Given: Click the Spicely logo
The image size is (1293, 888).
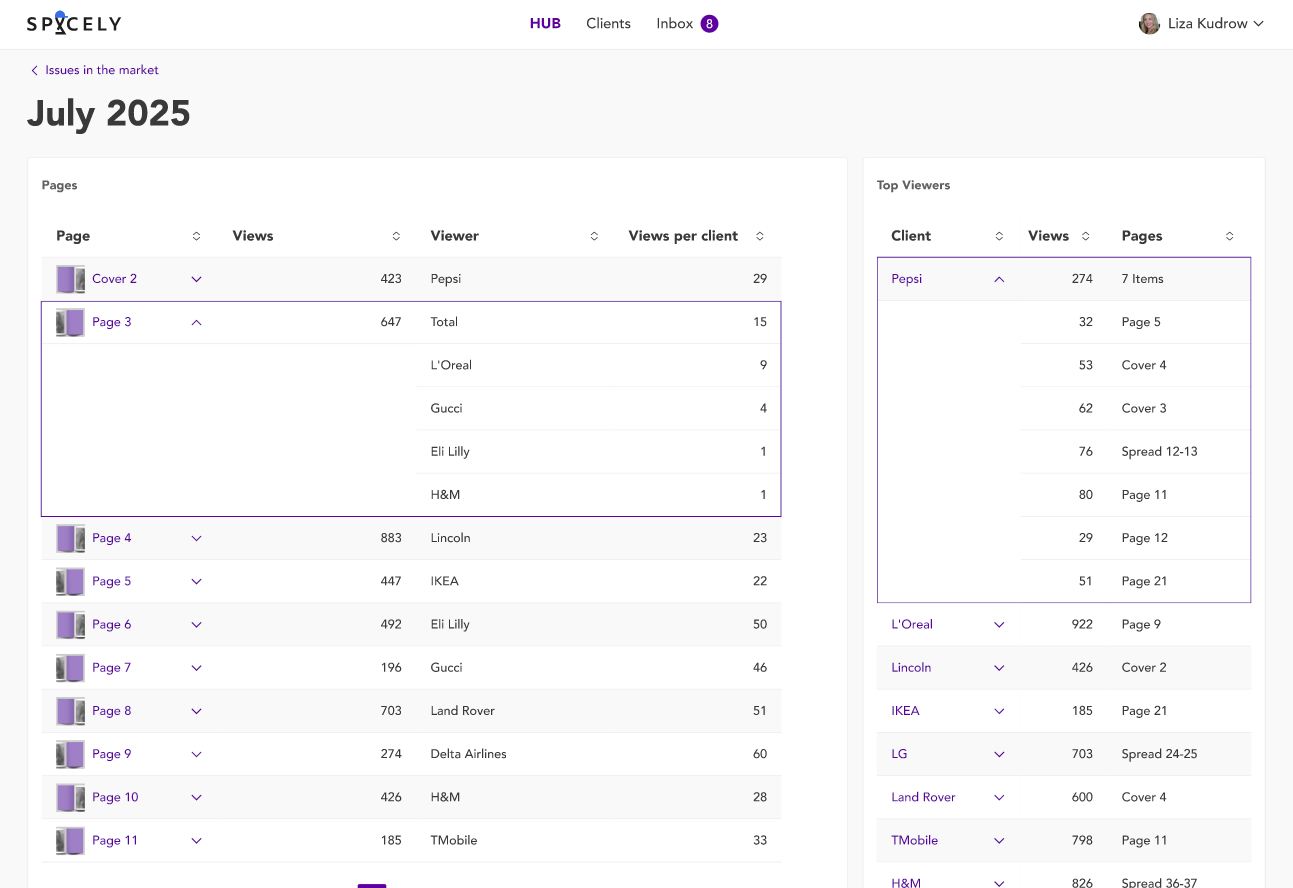Looking at the screenshot, I should coord(74,23).
